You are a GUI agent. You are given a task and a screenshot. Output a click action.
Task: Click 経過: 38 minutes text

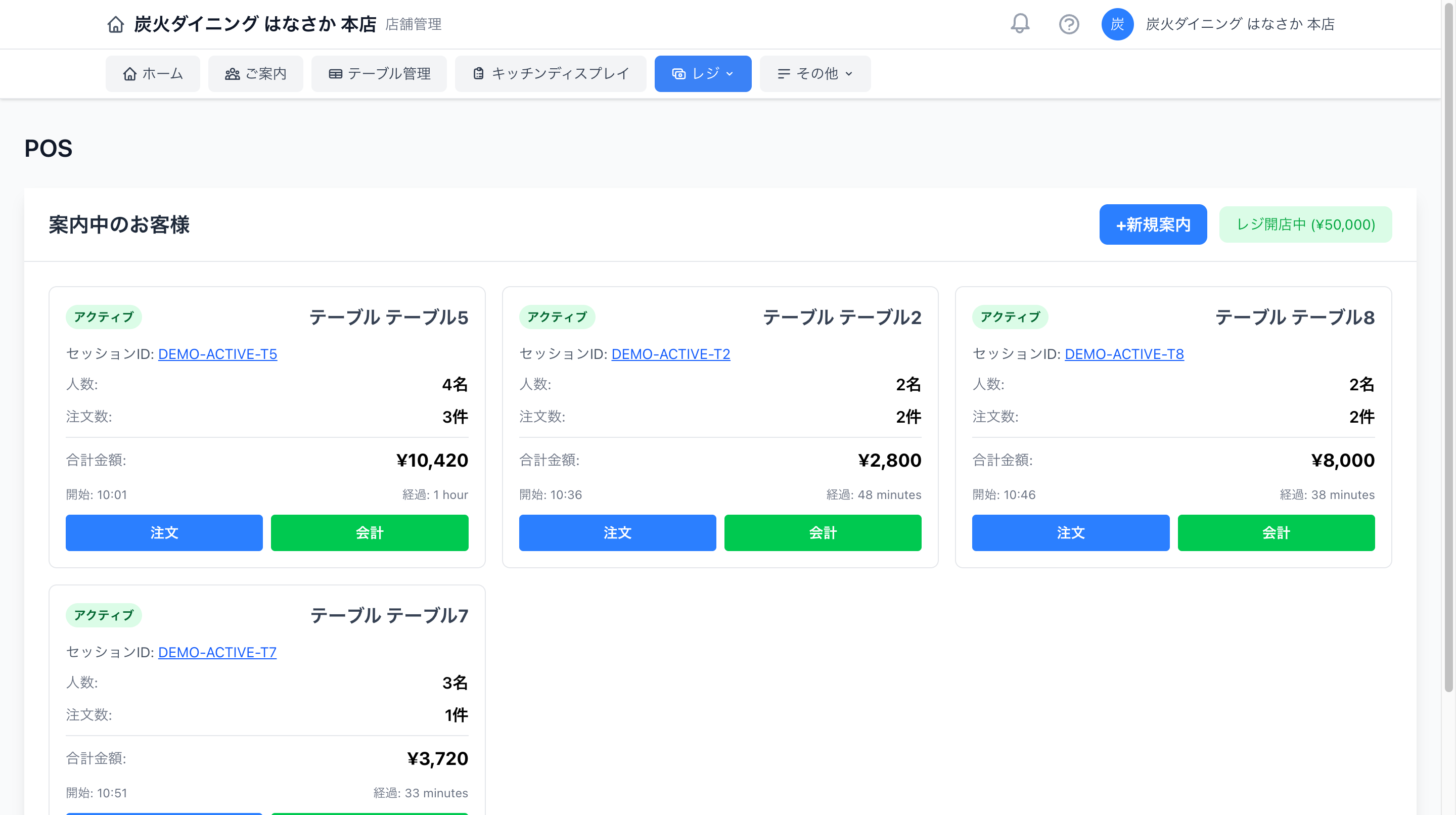1327,494
